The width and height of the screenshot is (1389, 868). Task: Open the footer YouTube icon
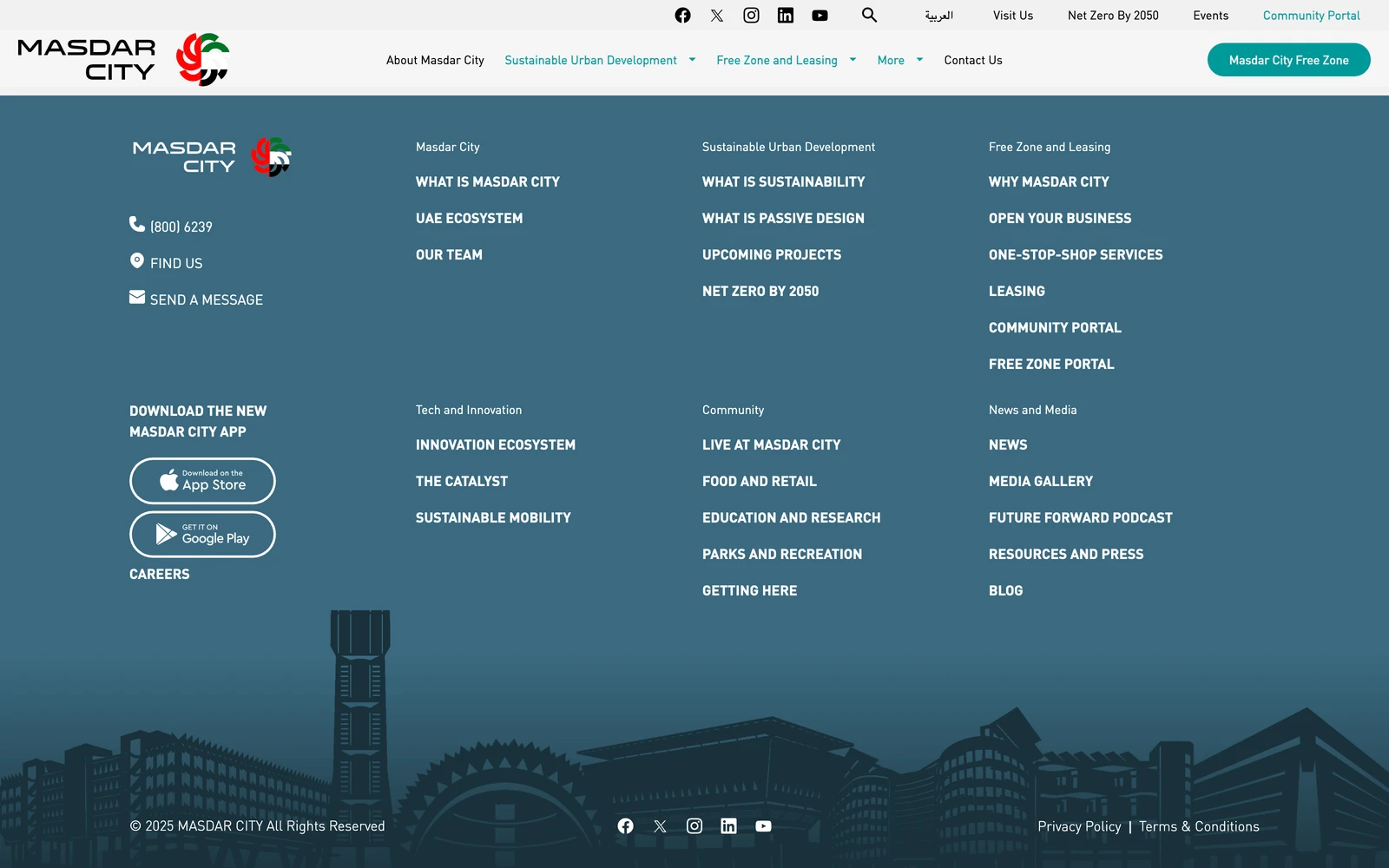[763, 826]
